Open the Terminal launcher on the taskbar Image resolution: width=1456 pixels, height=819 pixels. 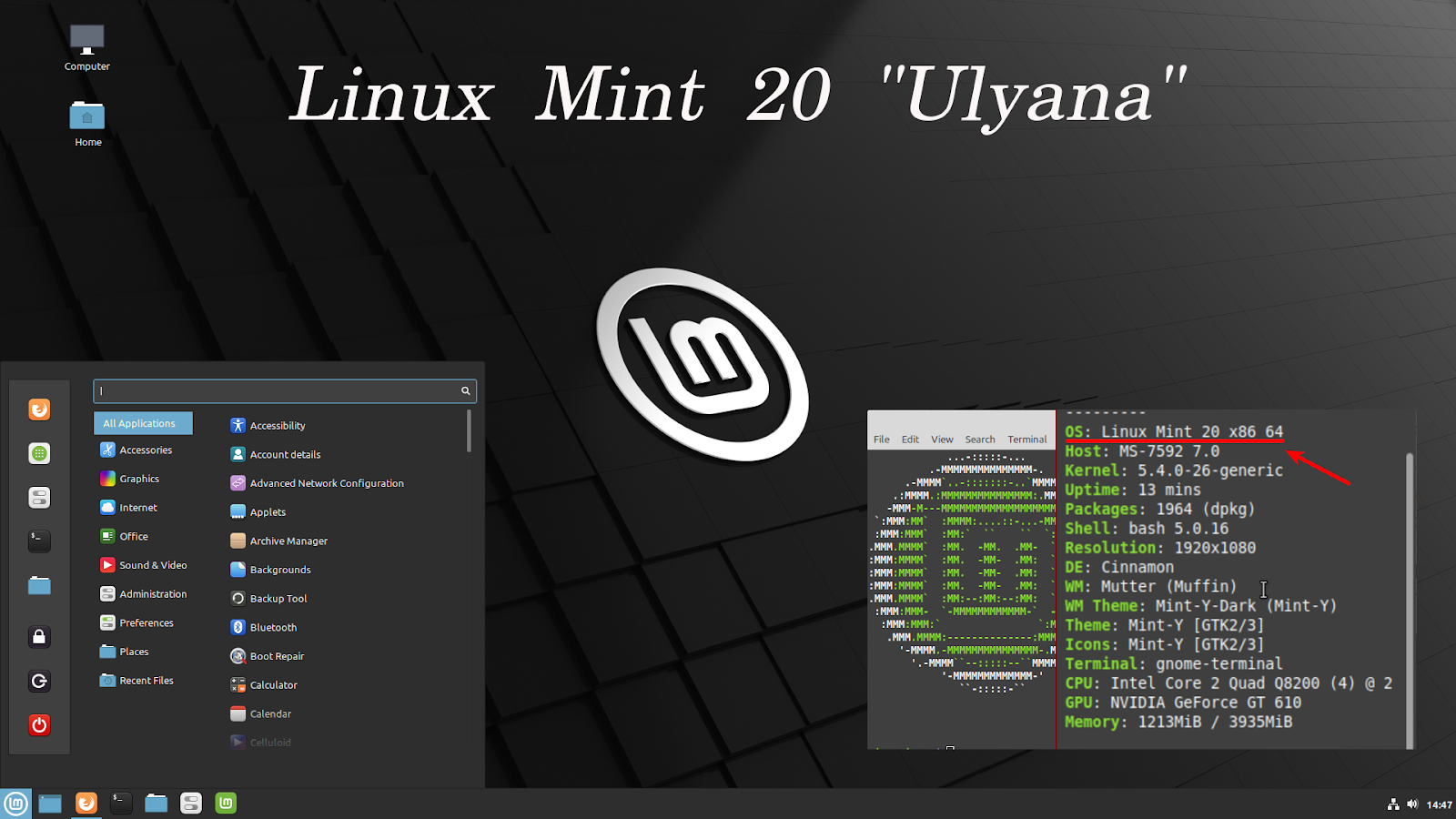pos(121,804)
